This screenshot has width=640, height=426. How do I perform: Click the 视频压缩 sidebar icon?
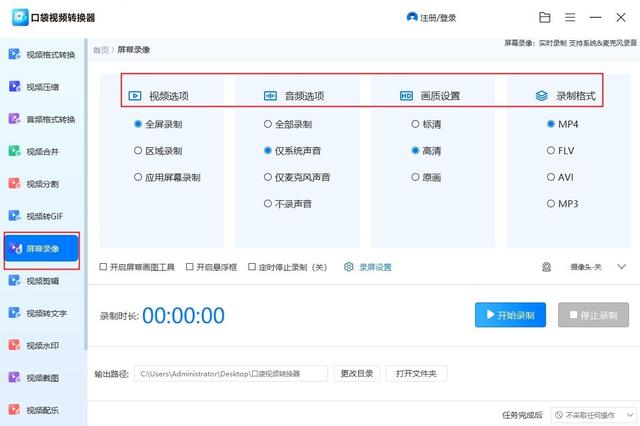pos(14,86)
